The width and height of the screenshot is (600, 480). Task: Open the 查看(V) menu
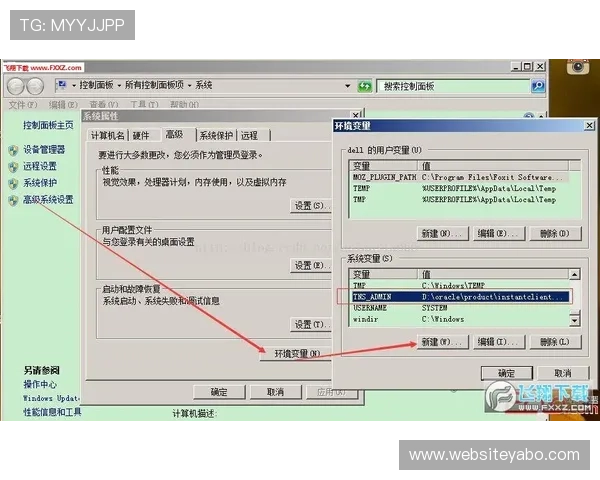click(104, 104)
